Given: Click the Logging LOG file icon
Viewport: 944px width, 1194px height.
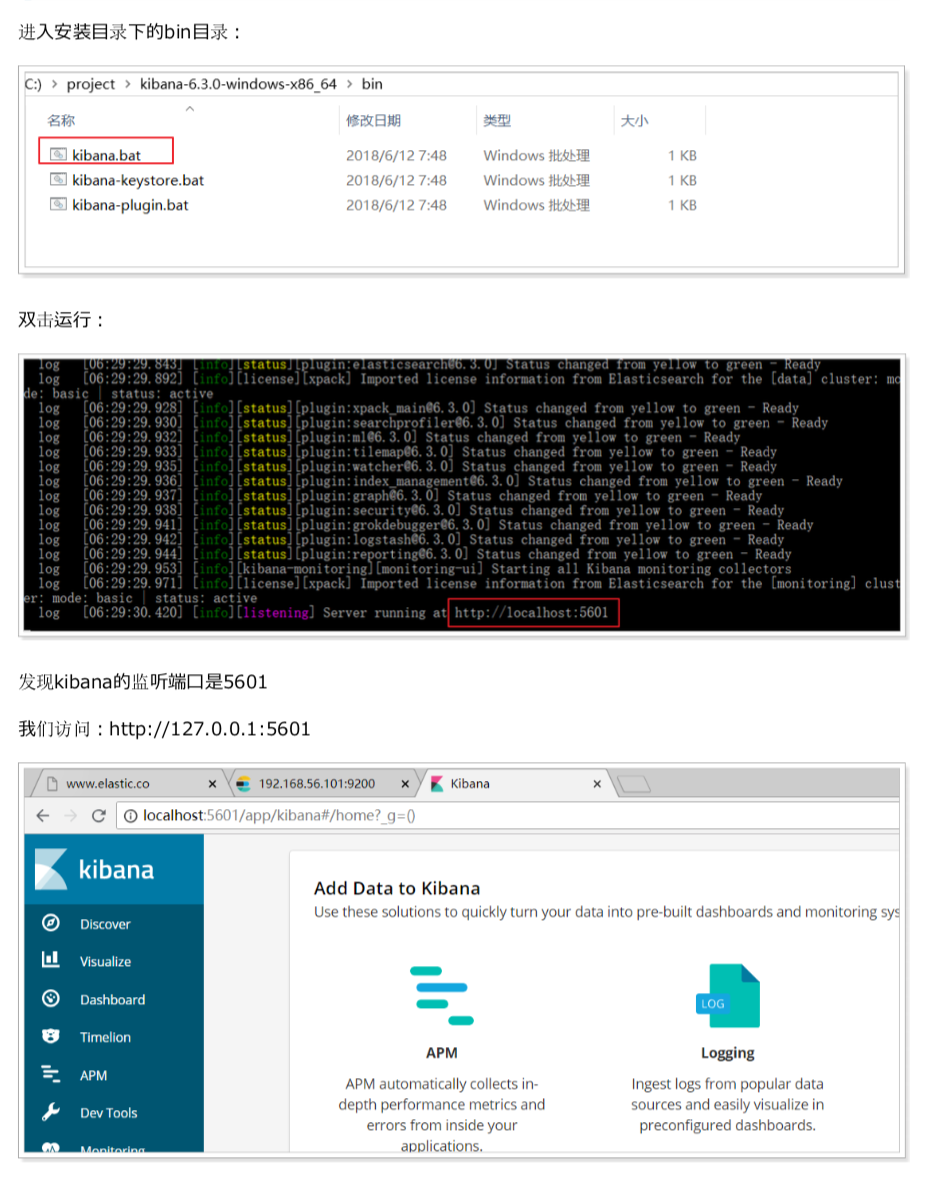Looking at the screenshot, I should click(728, 995).
